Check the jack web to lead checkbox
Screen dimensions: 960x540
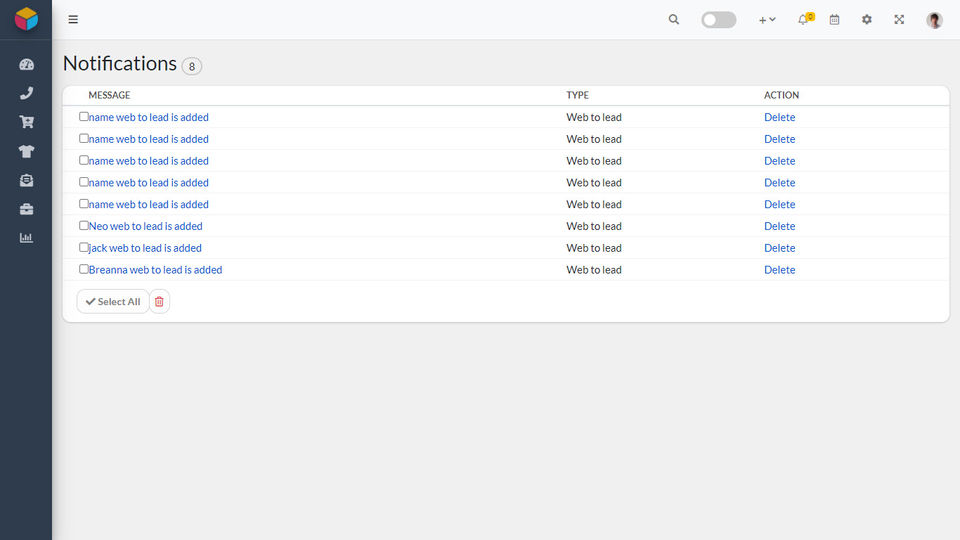84,247
